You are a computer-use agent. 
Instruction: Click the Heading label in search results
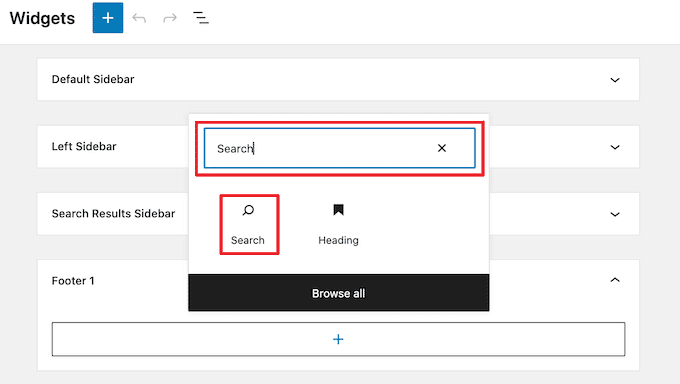(x=338, y=240)
